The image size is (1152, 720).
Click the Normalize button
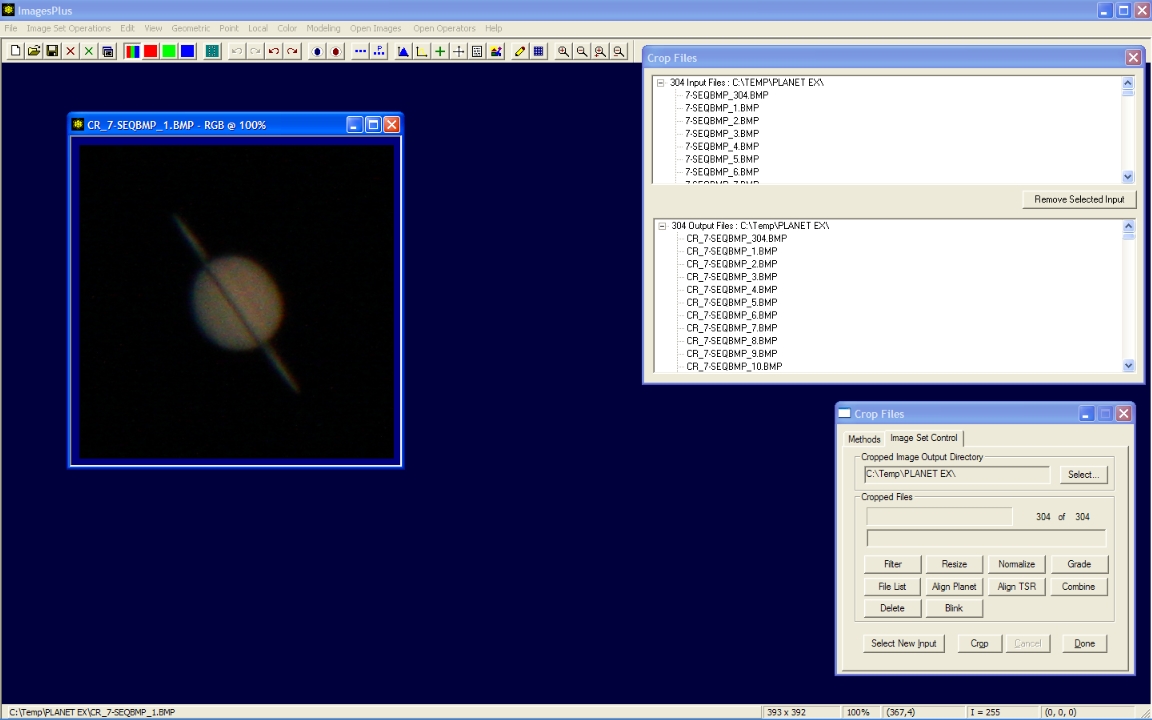click(1016, 564)
